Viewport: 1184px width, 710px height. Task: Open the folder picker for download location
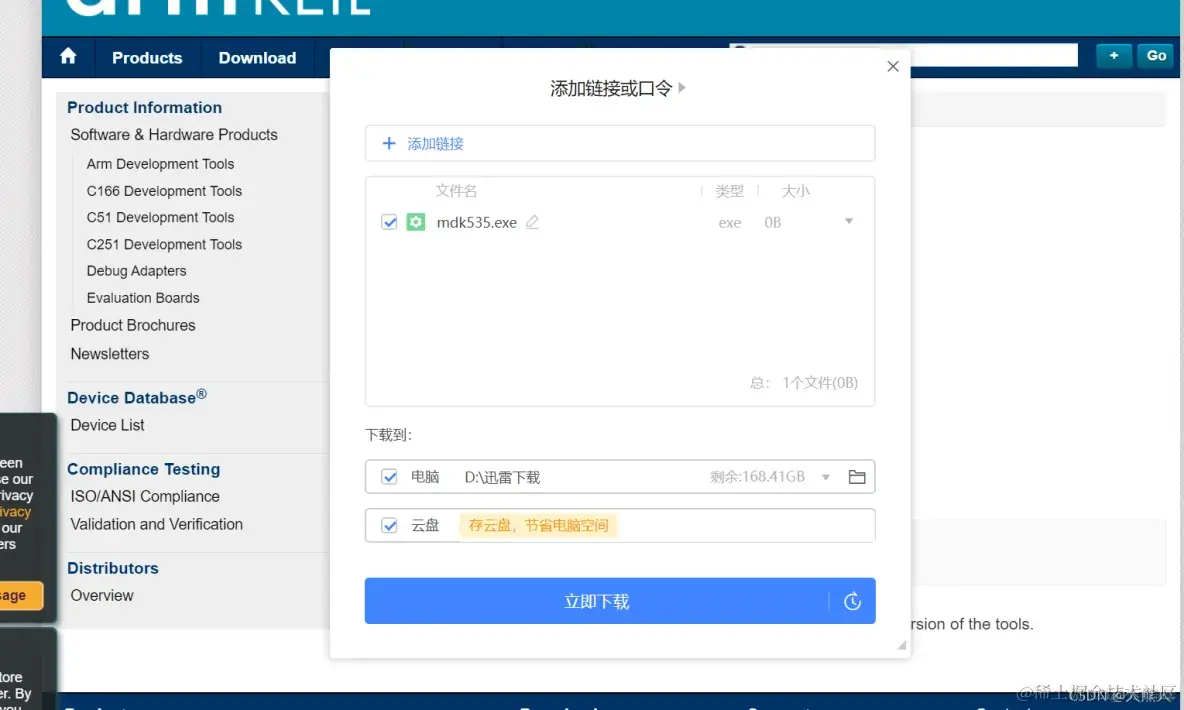pyautogui.click(x=857, y=477)
